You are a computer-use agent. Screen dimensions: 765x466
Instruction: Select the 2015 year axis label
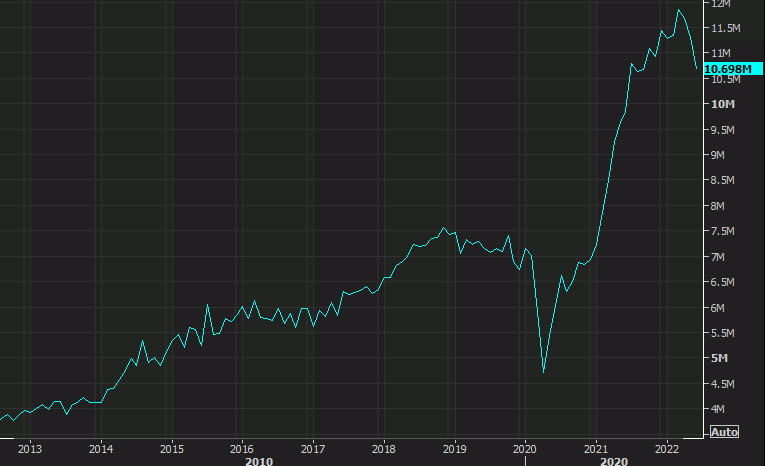(172, 449)
